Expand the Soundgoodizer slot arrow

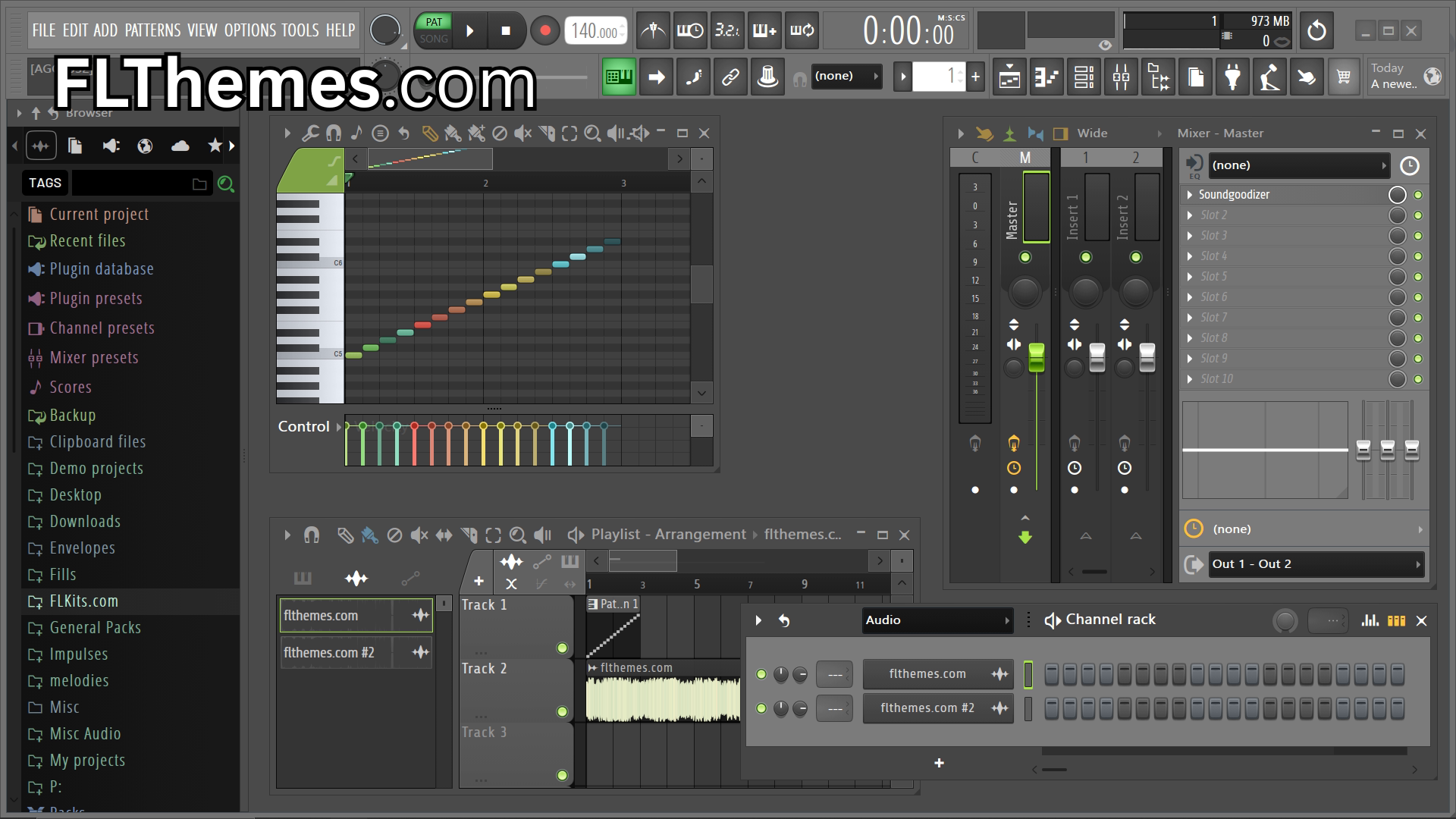1190,195
